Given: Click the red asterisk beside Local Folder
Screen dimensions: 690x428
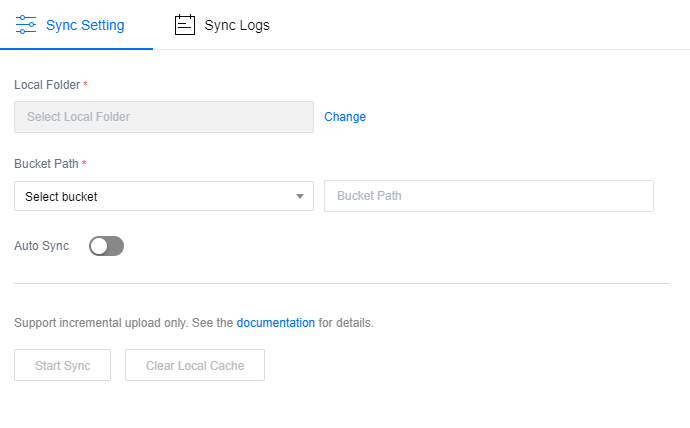Looking at the screenshot, I should (86, 85).
